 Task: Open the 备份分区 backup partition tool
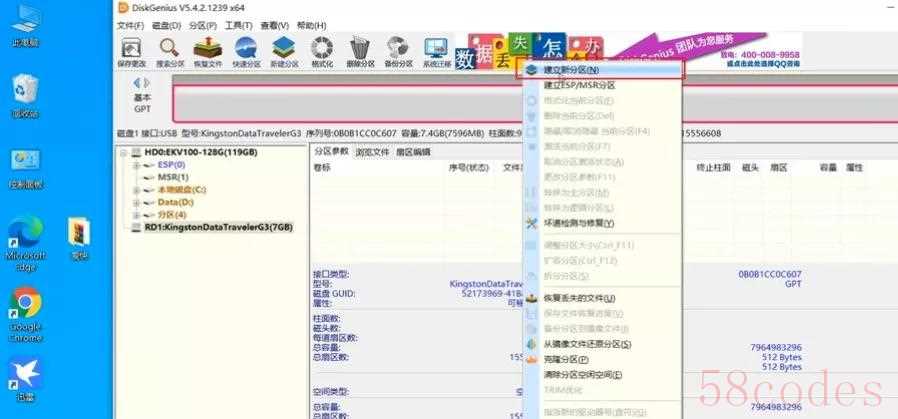pos(398,52)
